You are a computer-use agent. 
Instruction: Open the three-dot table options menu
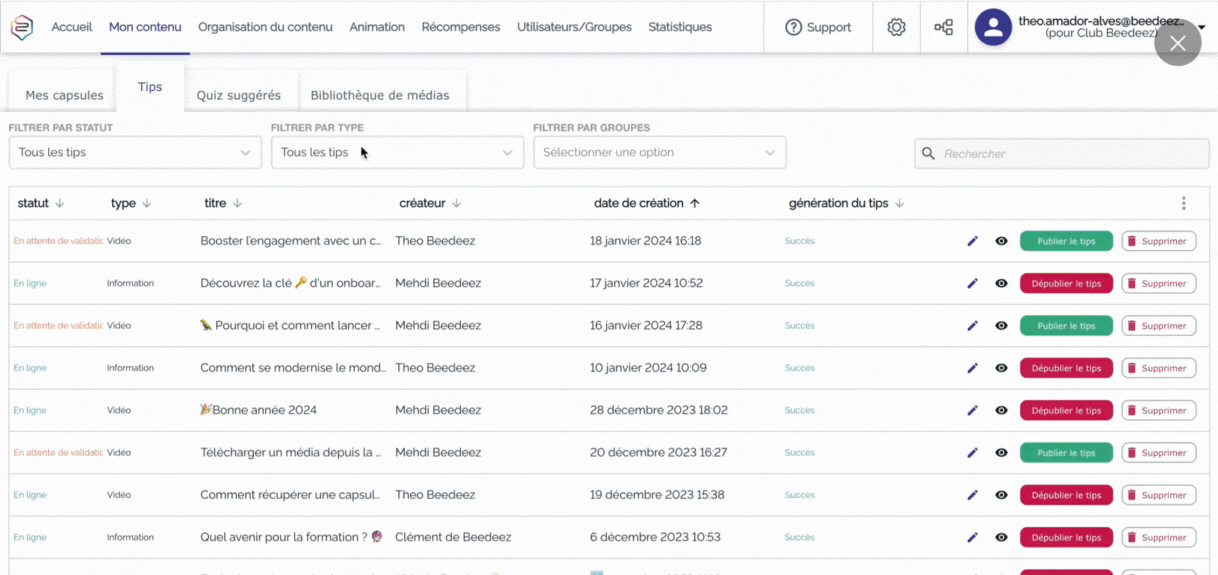point(1183,203)
